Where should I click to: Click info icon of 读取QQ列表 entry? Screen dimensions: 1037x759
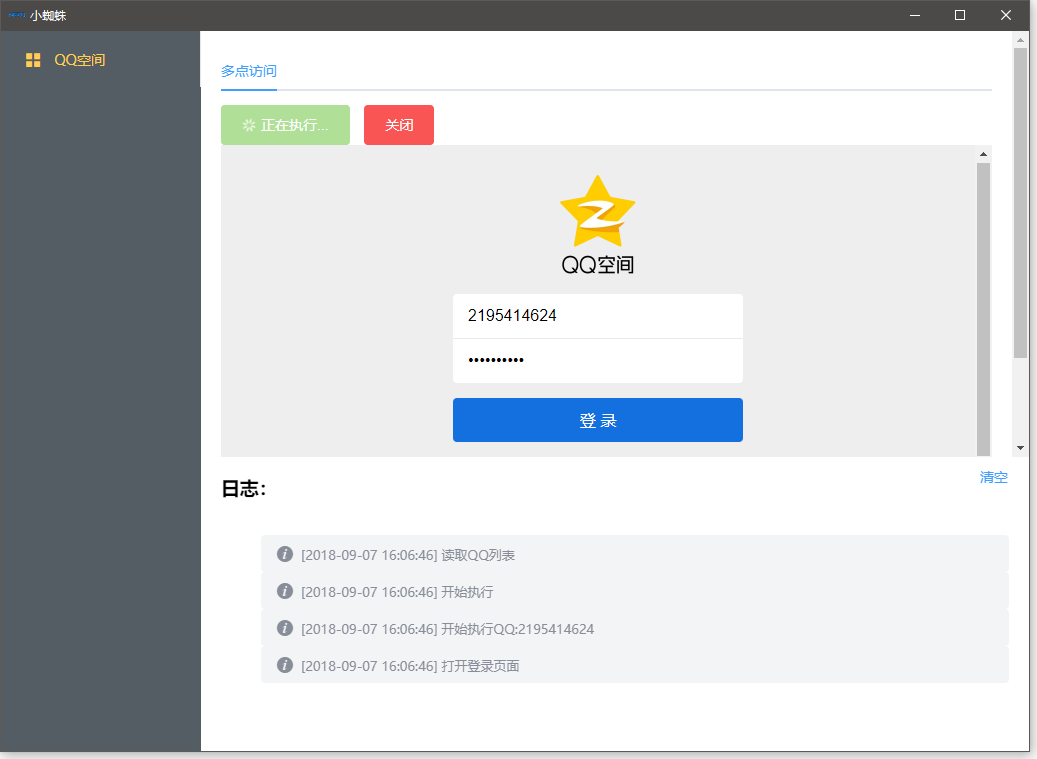coord(285,554)
